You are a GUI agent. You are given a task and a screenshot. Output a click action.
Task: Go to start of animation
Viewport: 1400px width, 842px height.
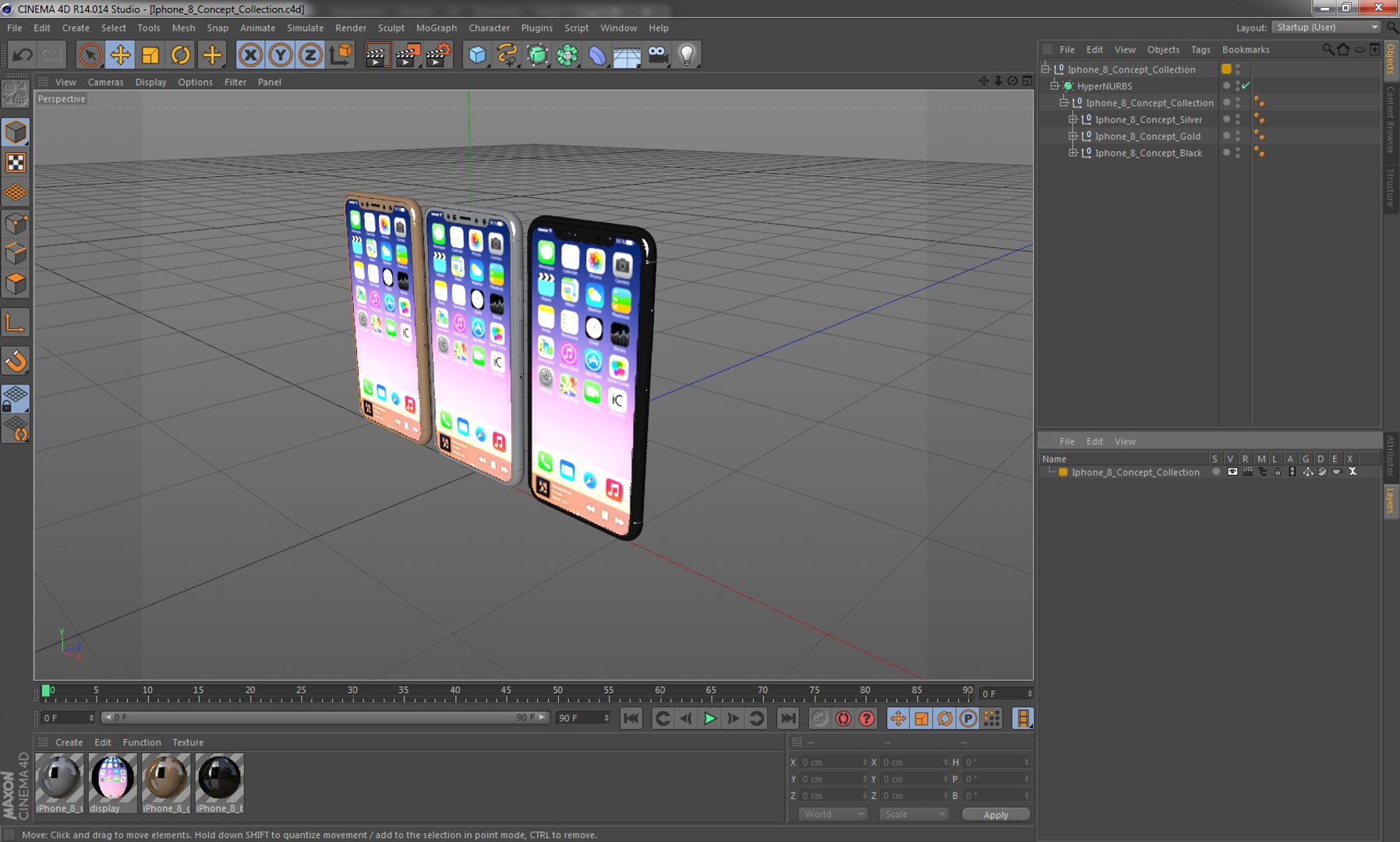point(631,718)
